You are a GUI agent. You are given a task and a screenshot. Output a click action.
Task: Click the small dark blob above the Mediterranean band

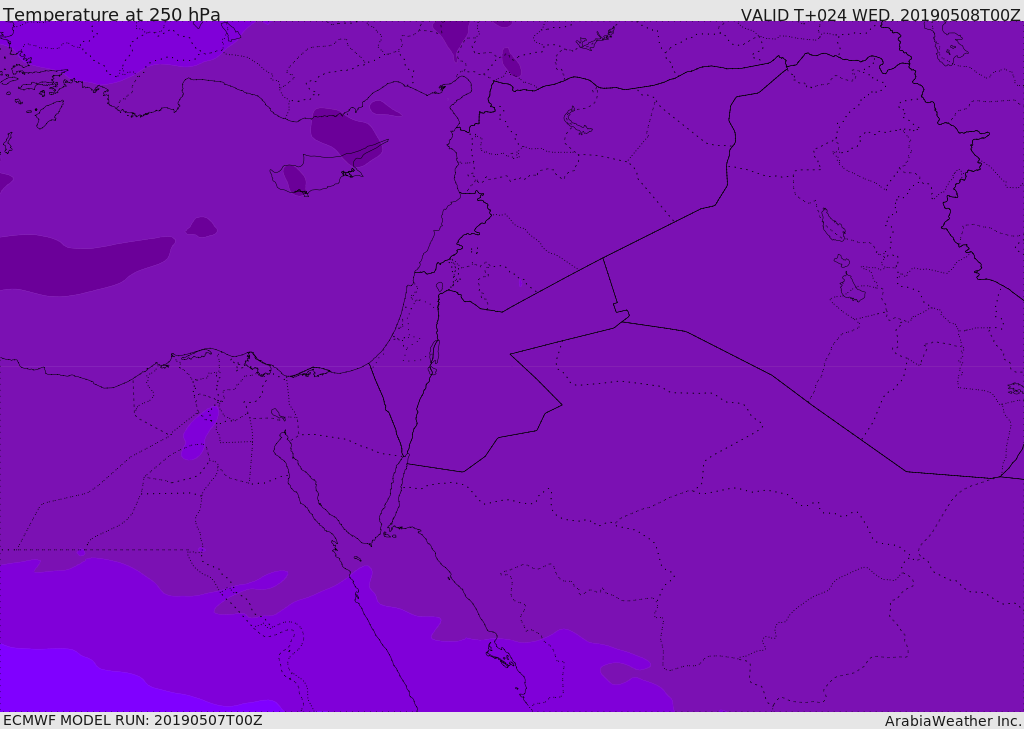click(201, 227)
